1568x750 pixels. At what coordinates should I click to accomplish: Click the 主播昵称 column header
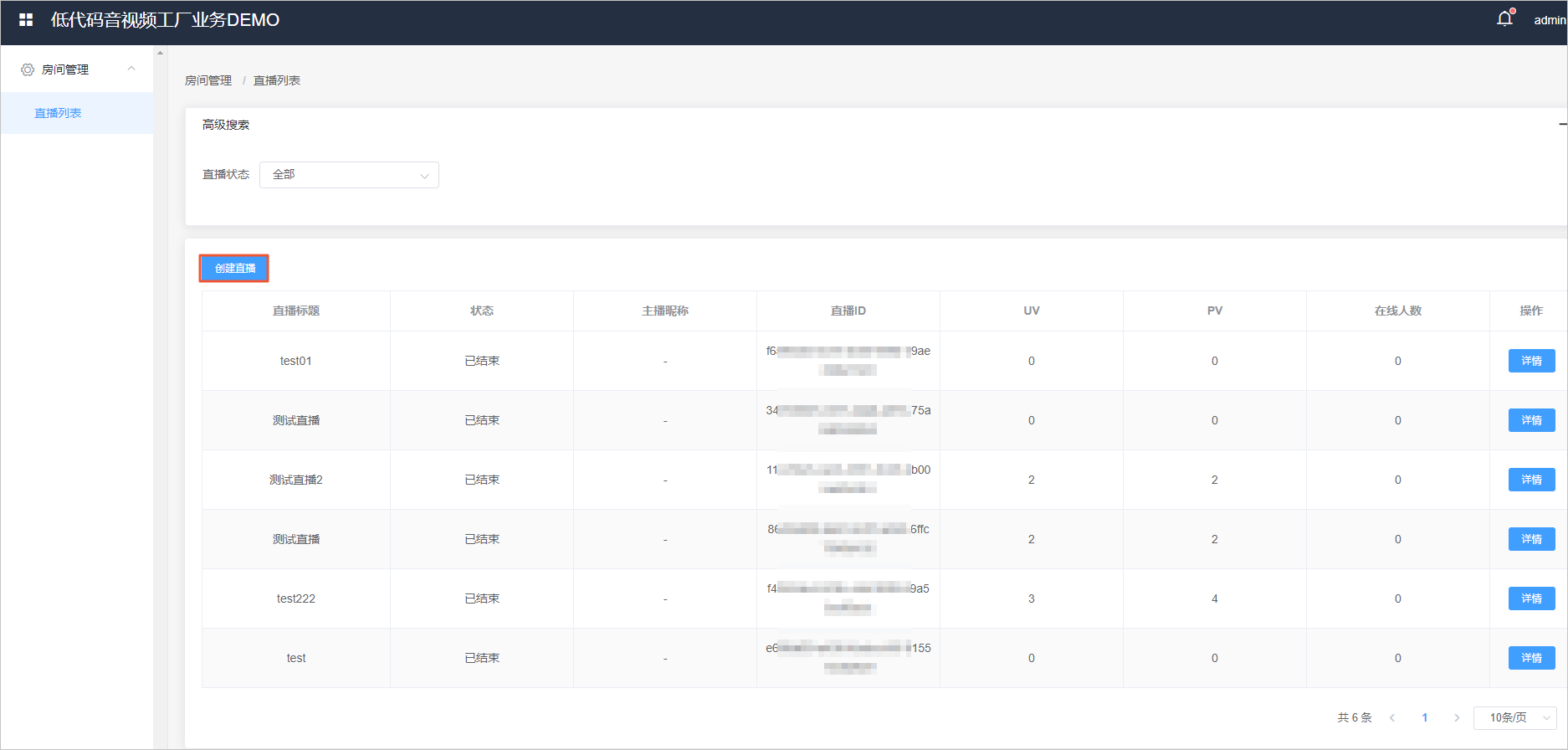665,311
